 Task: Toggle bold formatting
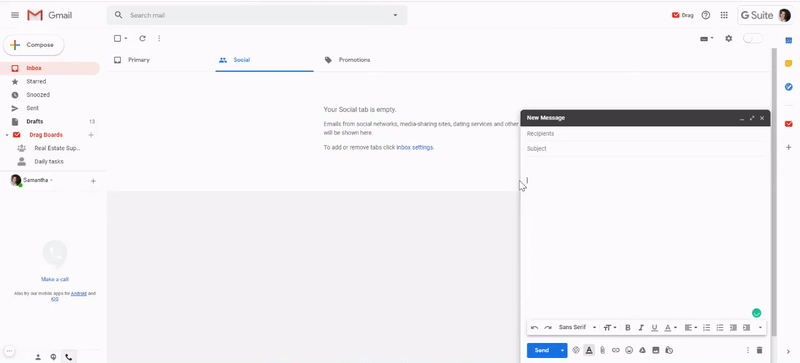628,328
